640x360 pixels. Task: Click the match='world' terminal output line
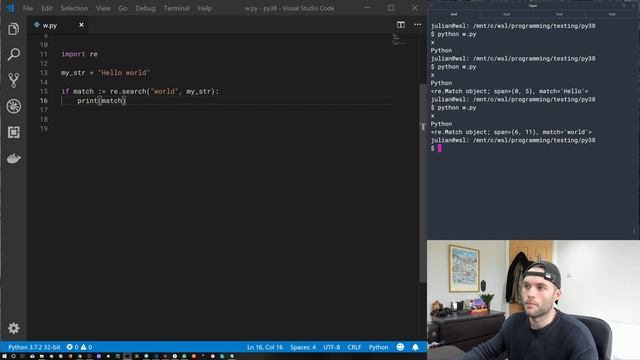tap(511, 132)
